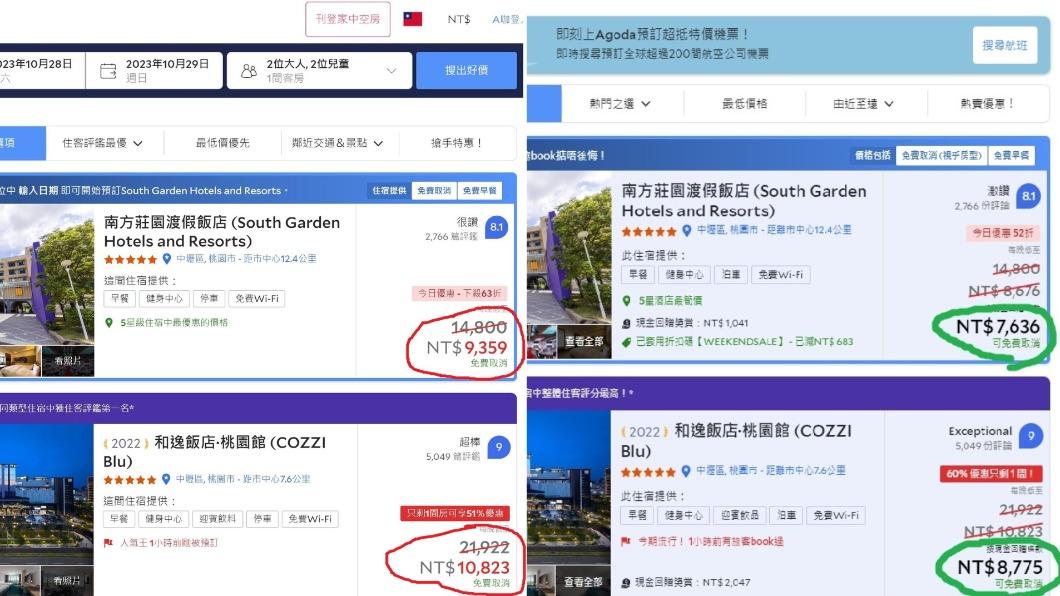This screenshot has height=596, width=1060.
Task: Click the 只剩1間房可享51%優惠 red badge
Action: click(x=455, y=514)
